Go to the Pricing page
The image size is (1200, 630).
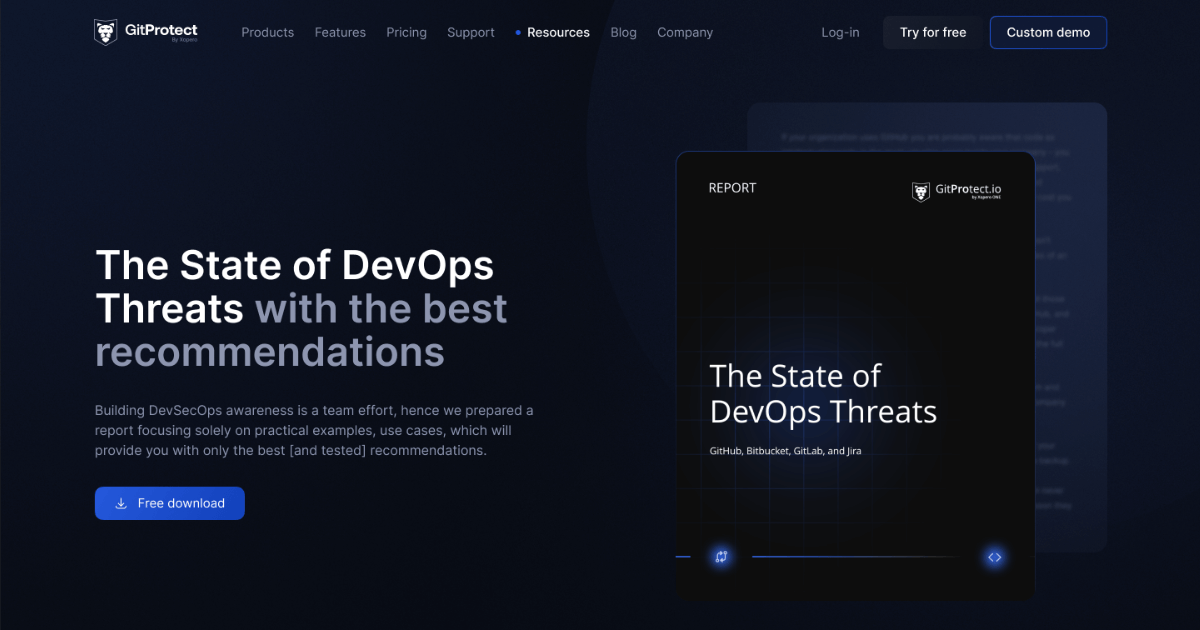pyautogui.click(x=406, y=32)
